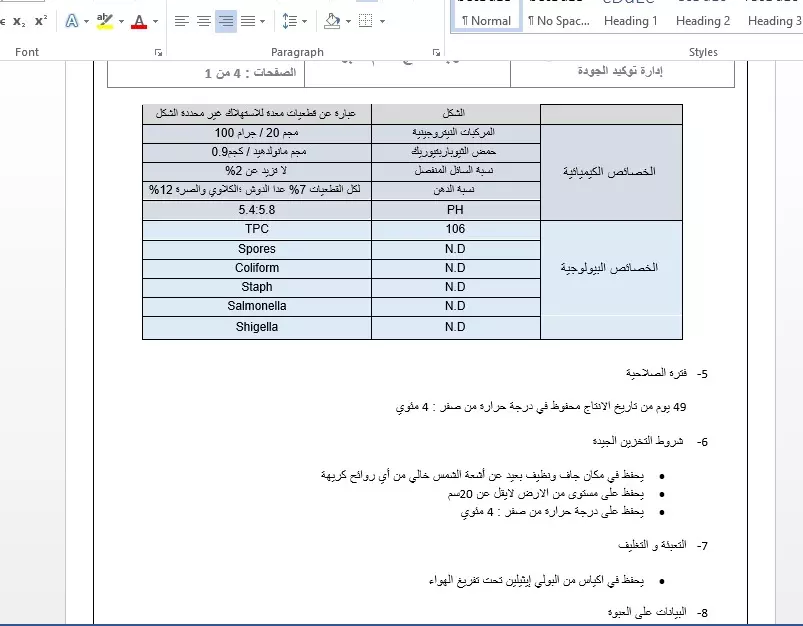Apply borders using the Borders icon

(364, 20)
